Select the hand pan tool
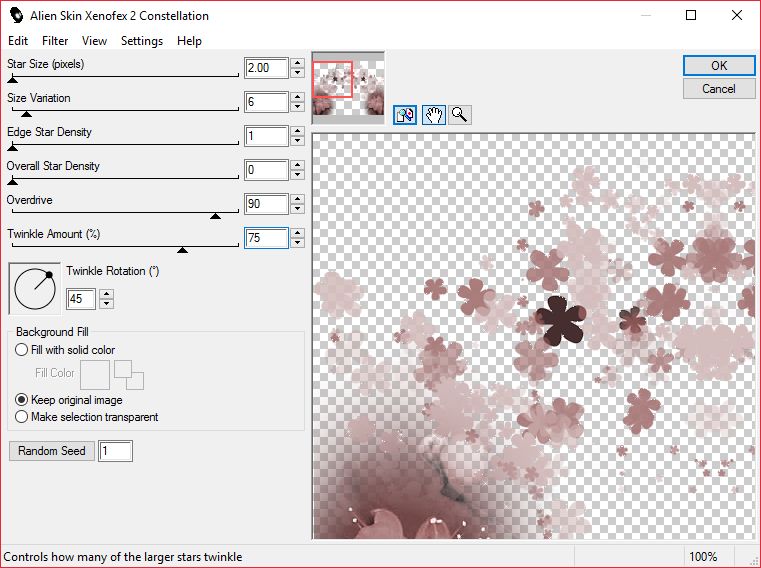 tap(433, 115)
